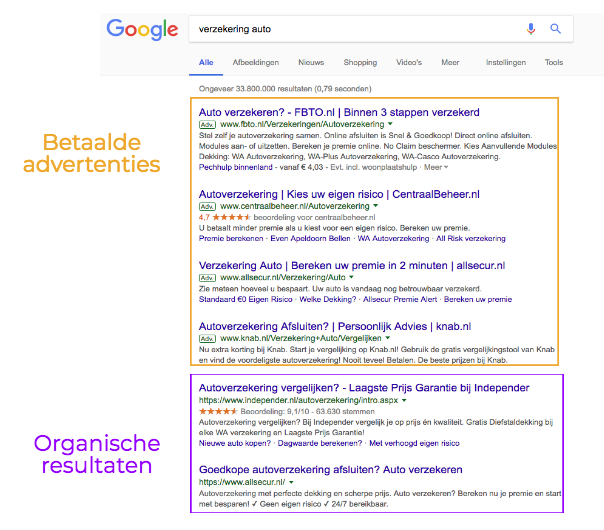This screenshot has width=604, height=530.
Task: Click the blue search magnifier icon
Action: tap(555, 29)
